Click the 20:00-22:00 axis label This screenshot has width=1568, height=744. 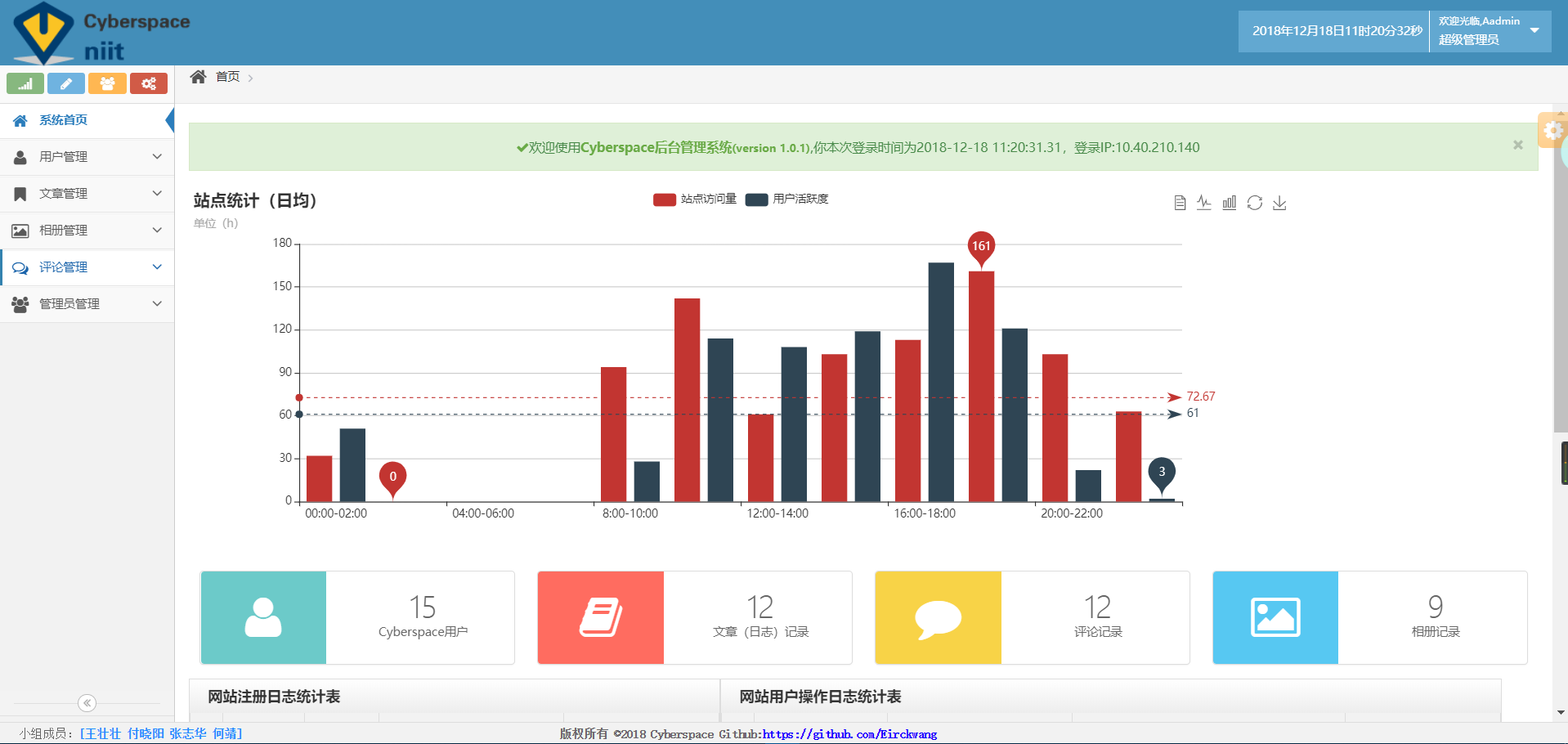(1072, 513)
